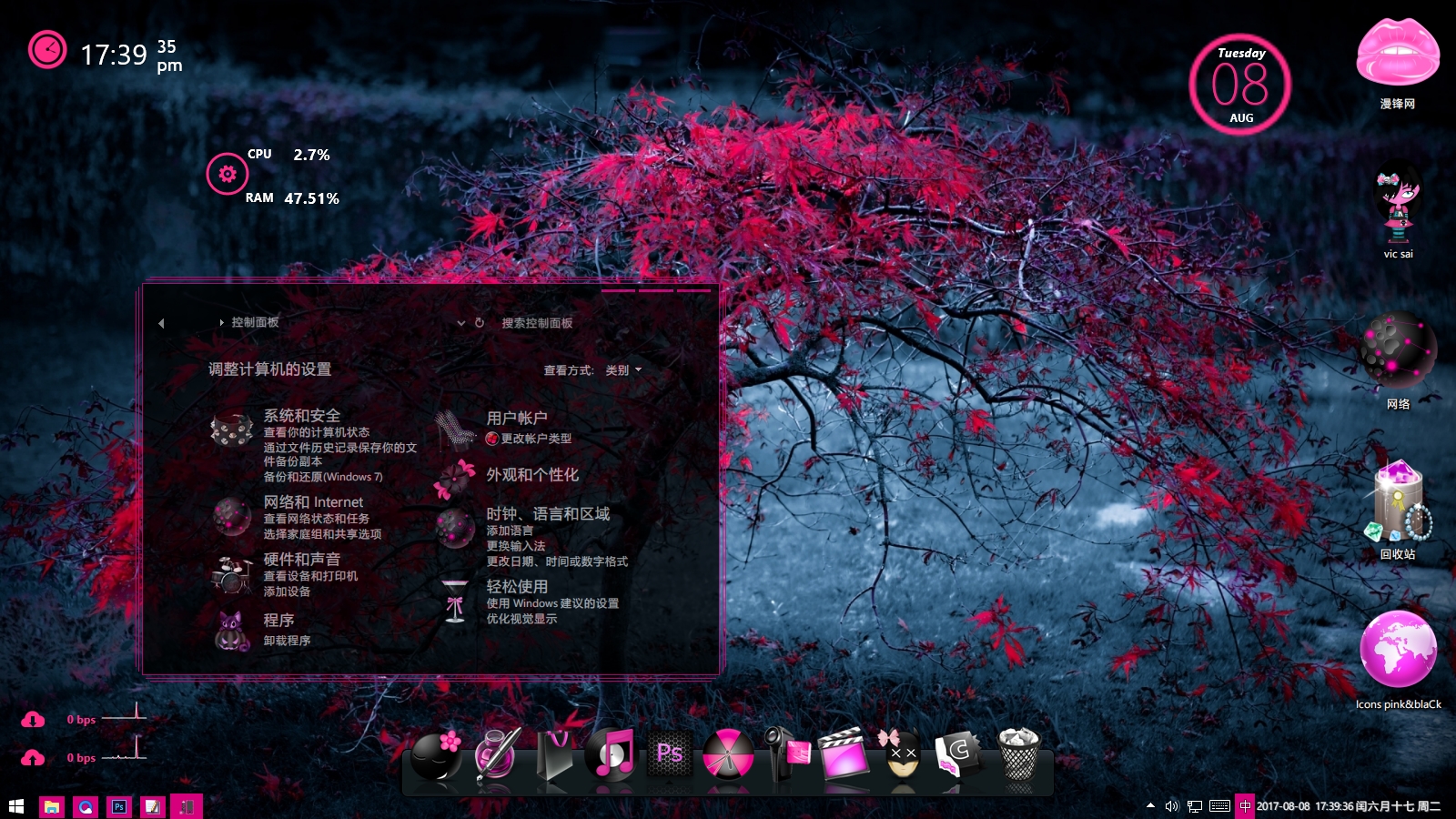This screenshot has height=819, width=1456.
Task: Click the volume speaker tray icon
Action: tap(1171, 806)
